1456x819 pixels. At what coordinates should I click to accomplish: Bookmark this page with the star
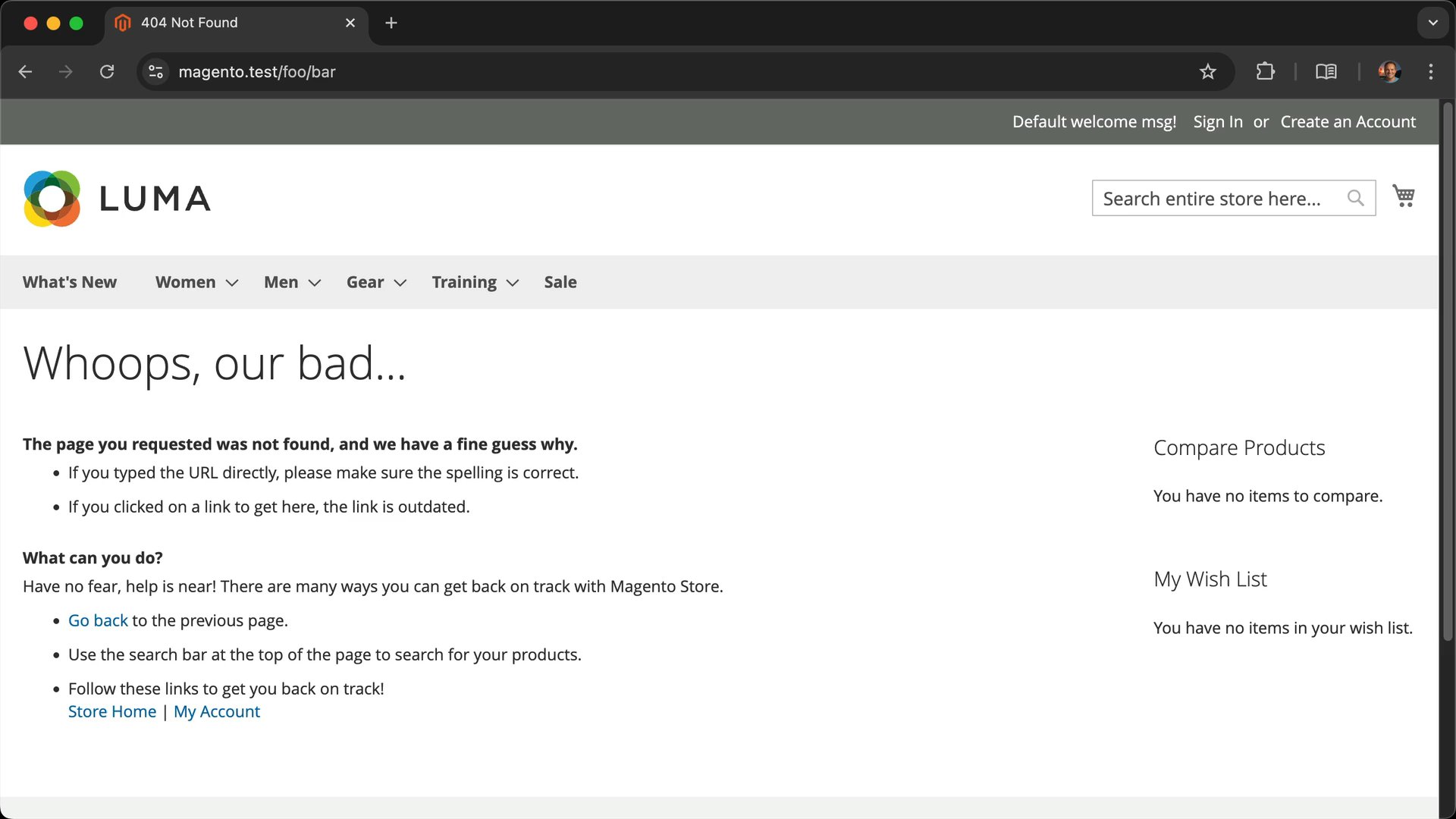1208,71
